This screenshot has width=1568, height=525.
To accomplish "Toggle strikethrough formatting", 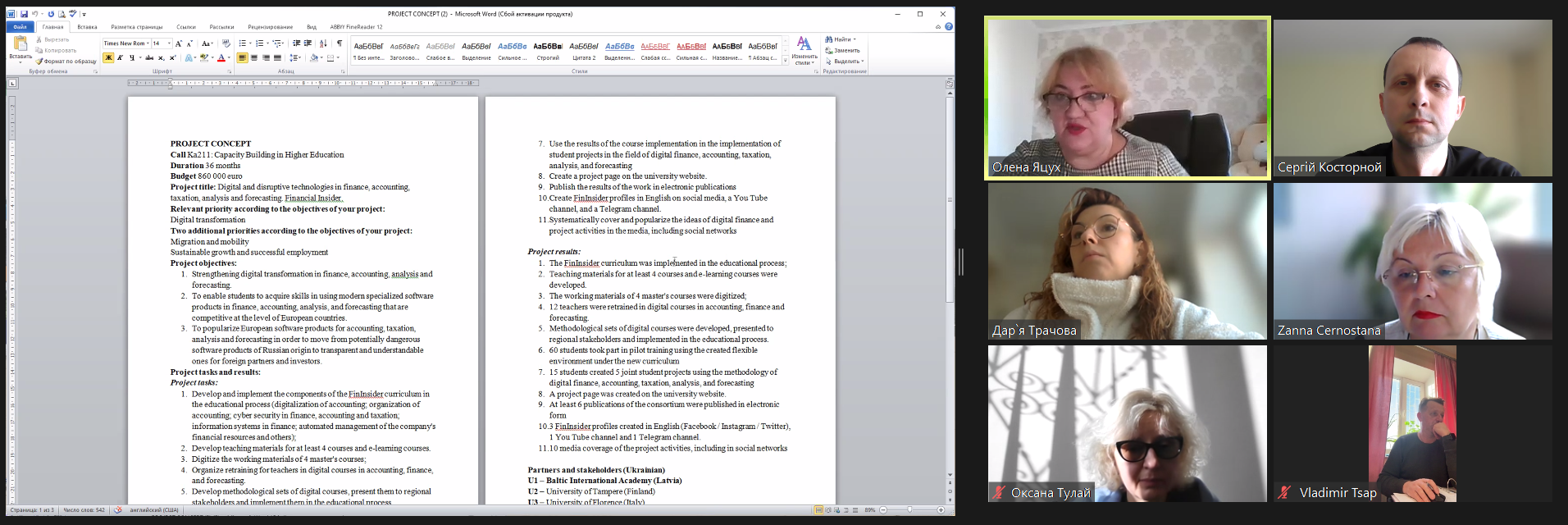I will pyautogui.click(x=149, y=57).
